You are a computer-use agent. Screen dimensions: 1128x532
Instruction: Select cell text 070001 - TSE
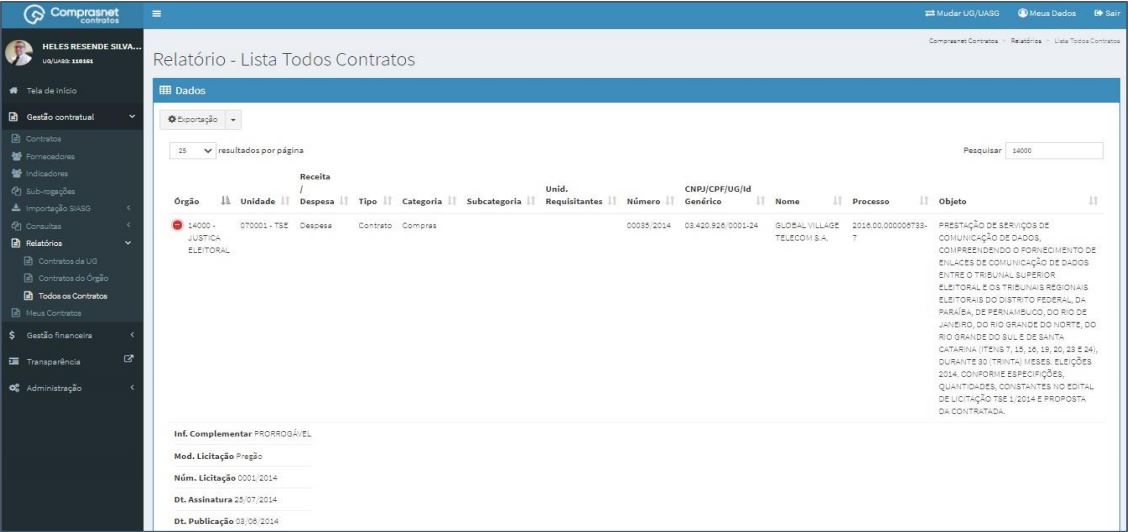[x=264, y=226]
